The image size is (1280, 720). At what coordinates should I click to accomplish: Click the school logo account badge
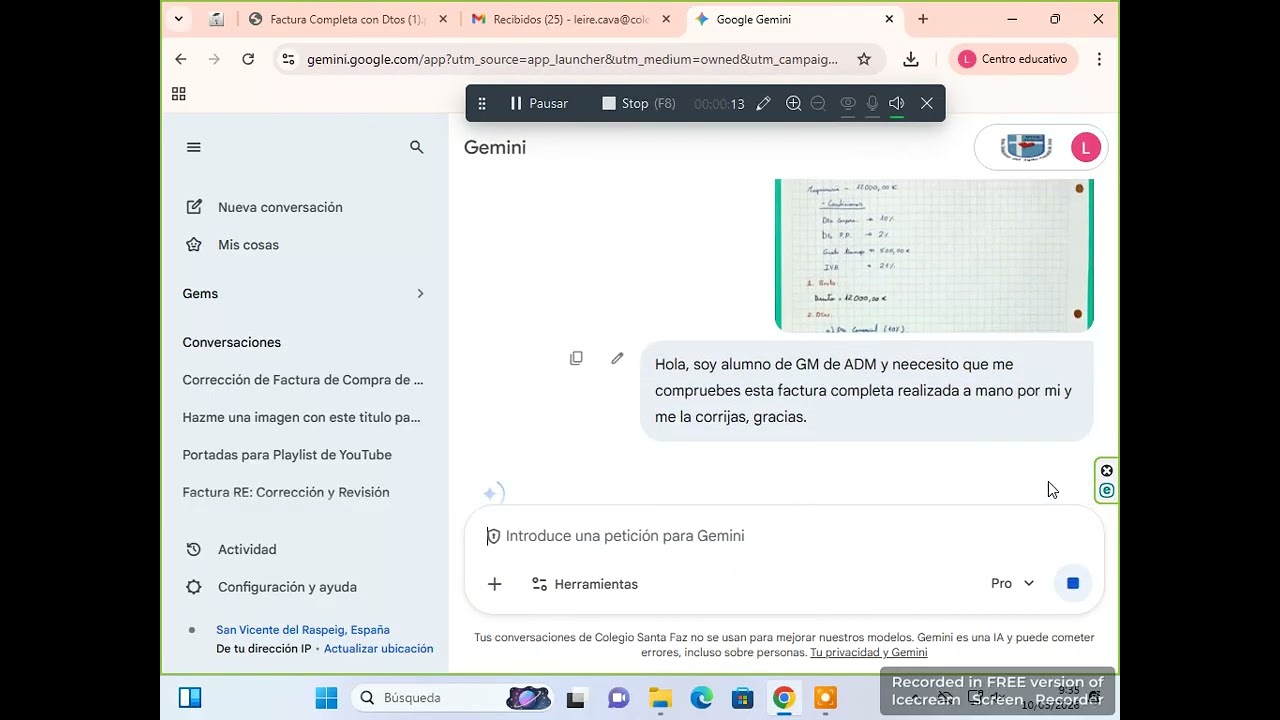tap(1026, 148)
